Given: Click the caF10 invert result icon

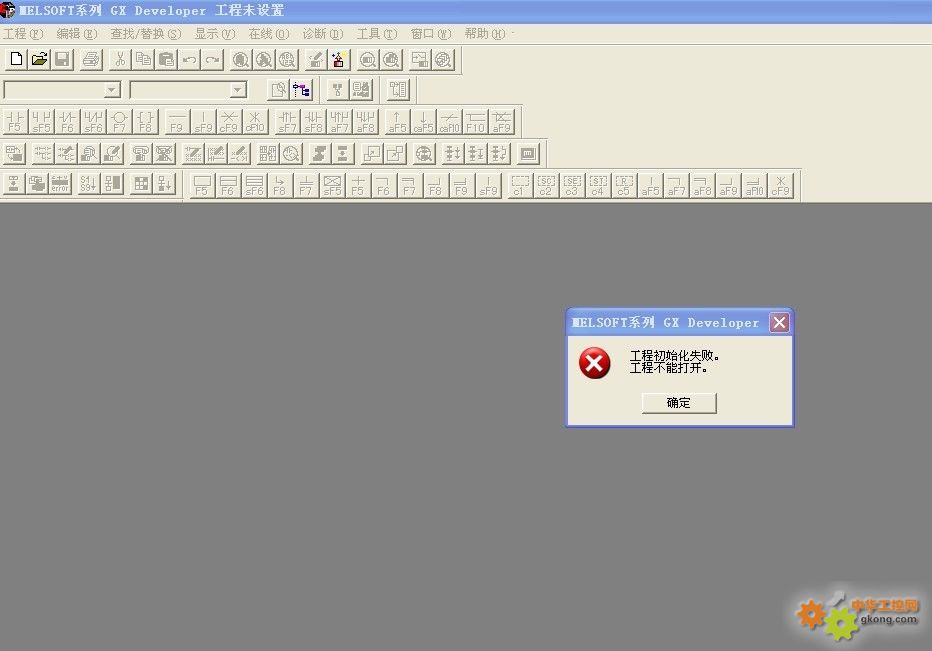Looking at the screenshot, I should [x=449, y=122].
